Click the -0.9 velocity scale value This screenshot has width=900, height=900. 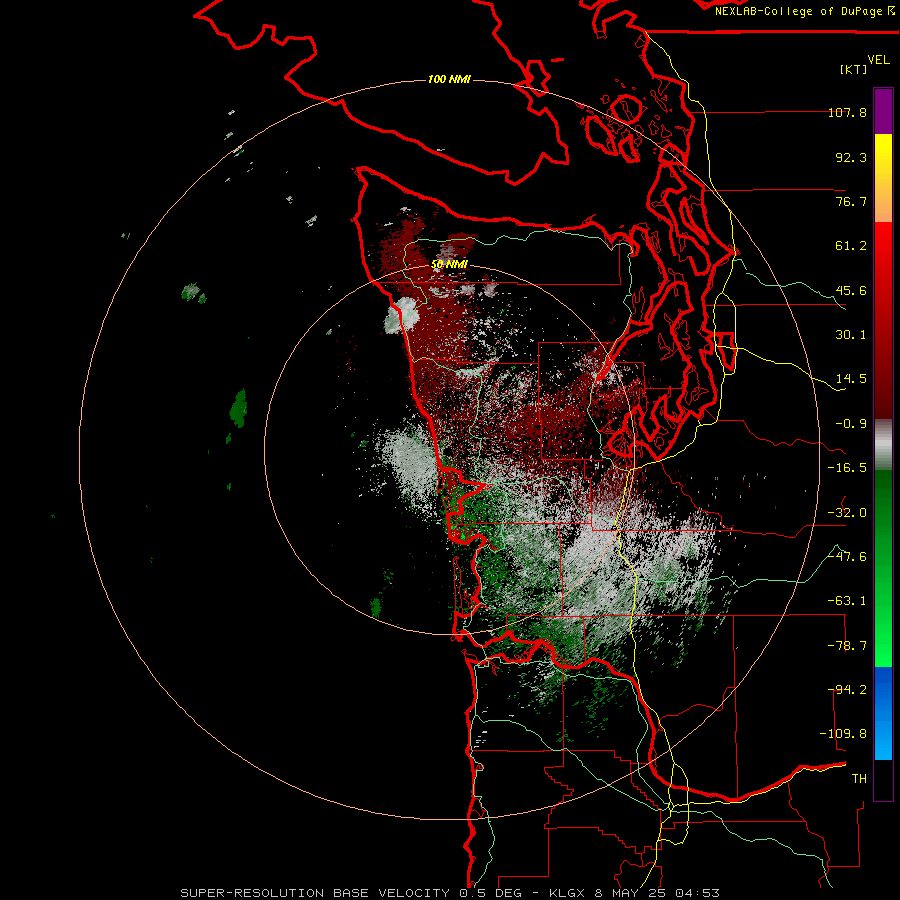[851, 424]
